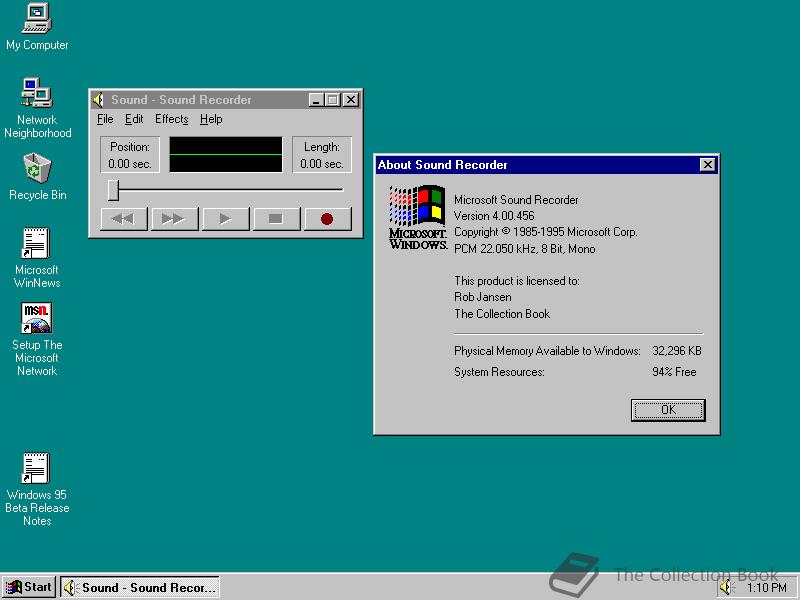The width and height of the screenshot is (800, 600).
Task: Click the Play button in Sound Recorder
Action: (x=226, y=219)
